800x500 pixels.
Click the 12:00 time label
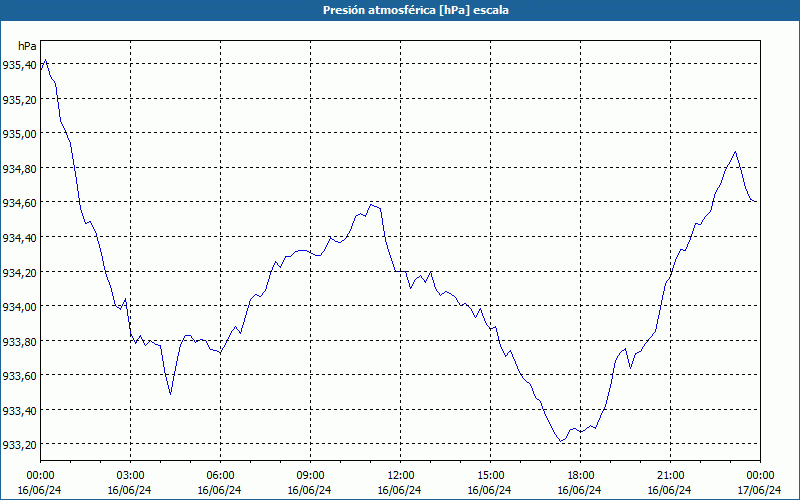click(401, 476)
